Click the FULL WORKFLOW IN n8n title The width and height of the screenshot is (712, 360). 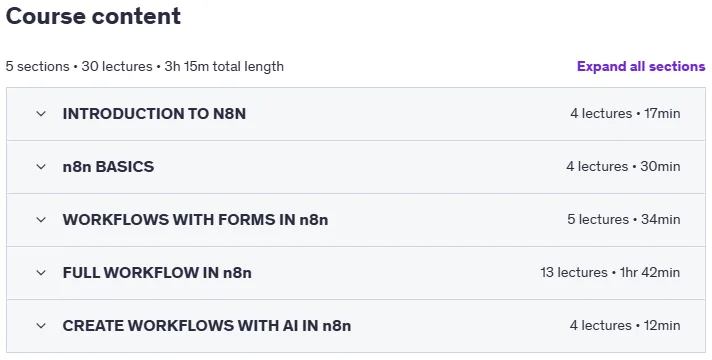point(157,273)
